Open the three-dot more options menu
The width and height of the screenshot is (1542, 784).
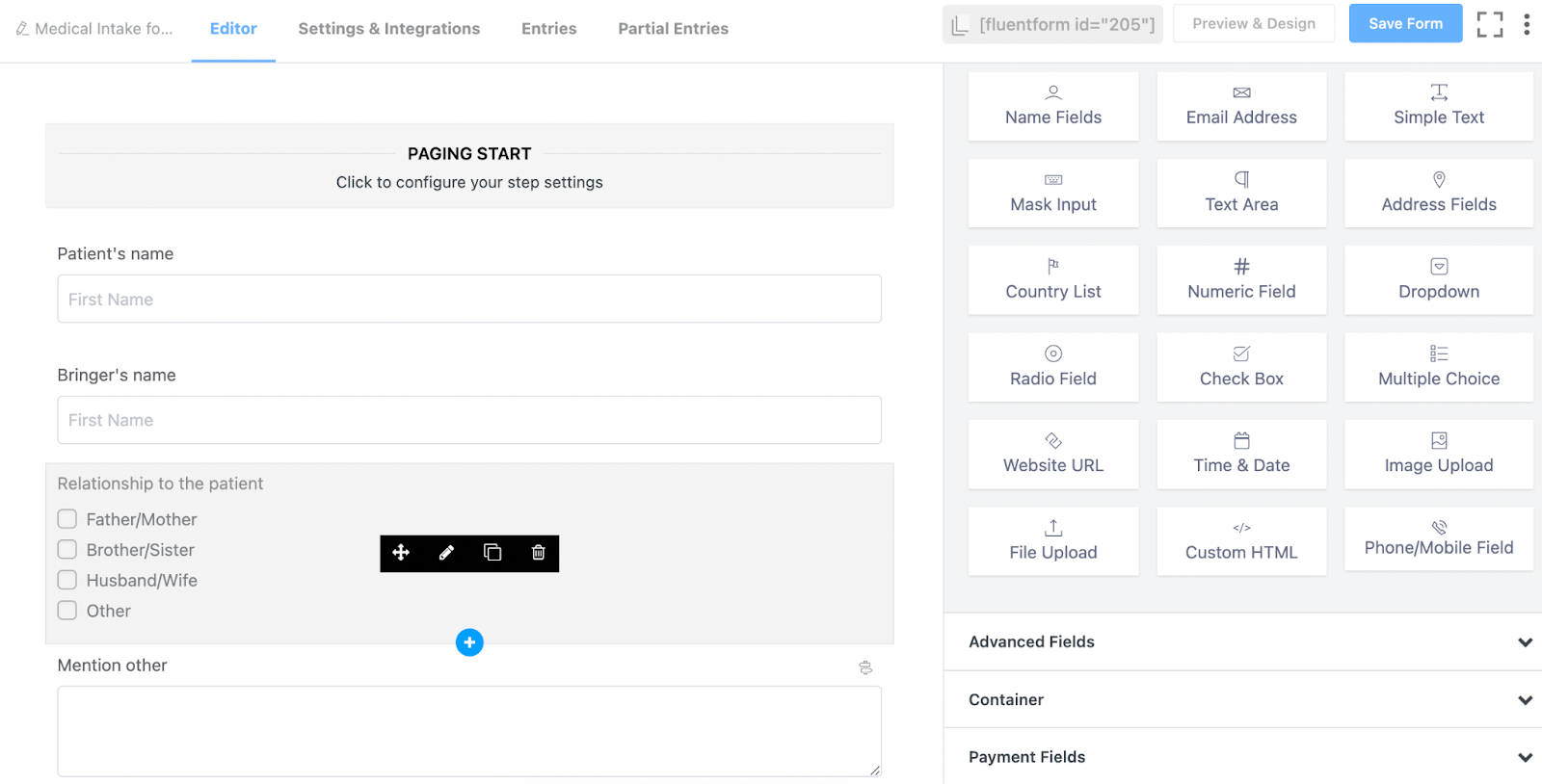coord(1527,24)
